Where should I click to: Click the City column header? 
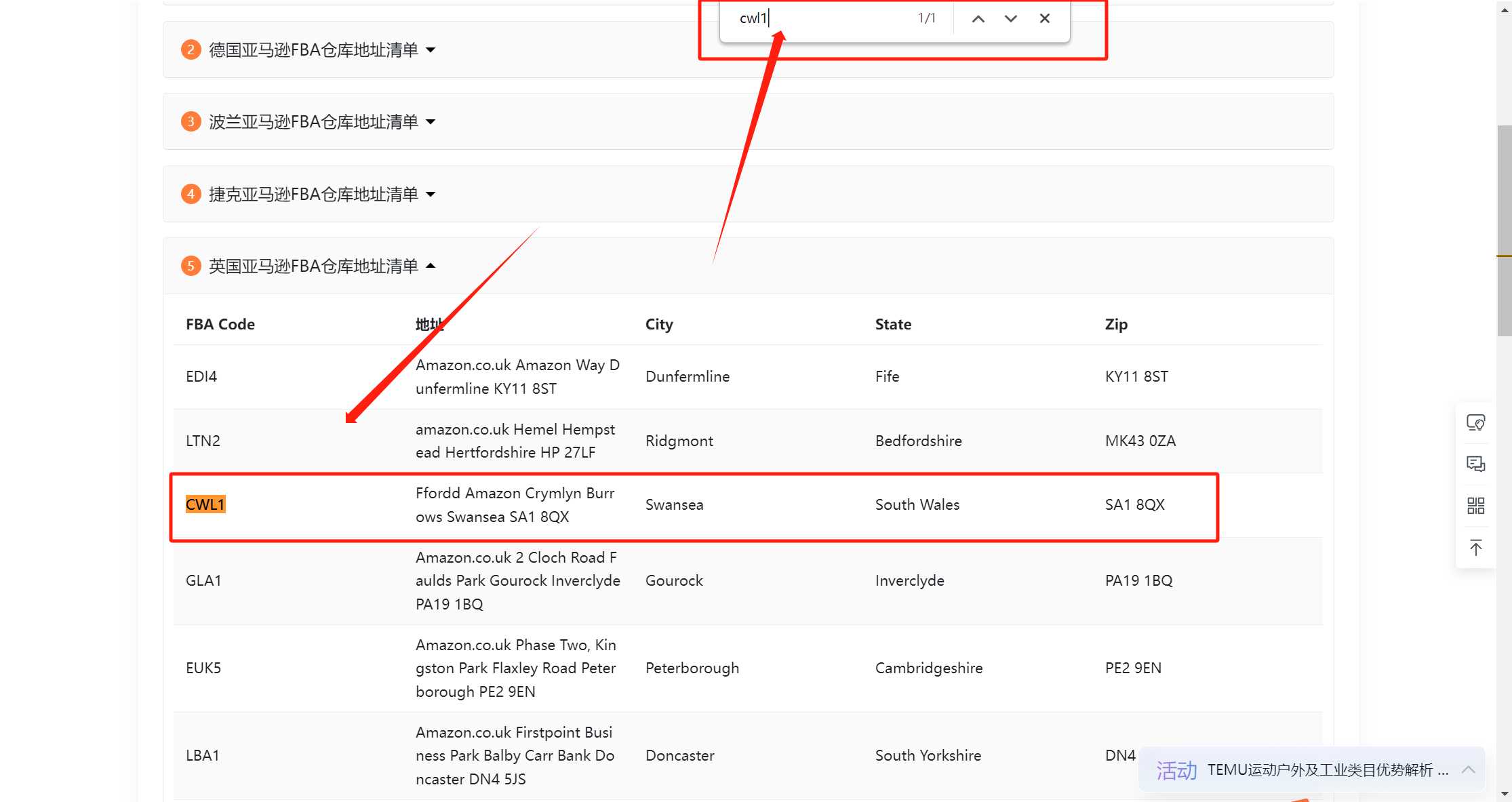(x=659, y=324)
